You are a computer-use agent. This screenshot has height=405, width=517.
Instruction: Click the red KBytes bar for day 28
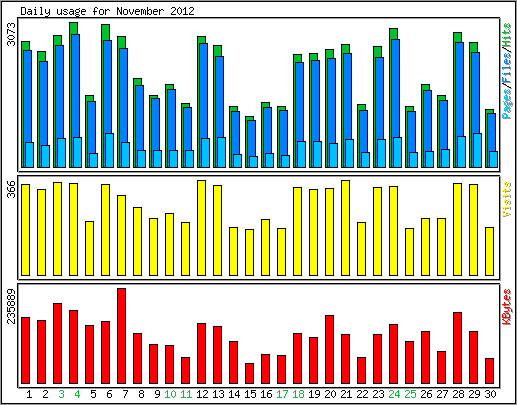[458, 348]
